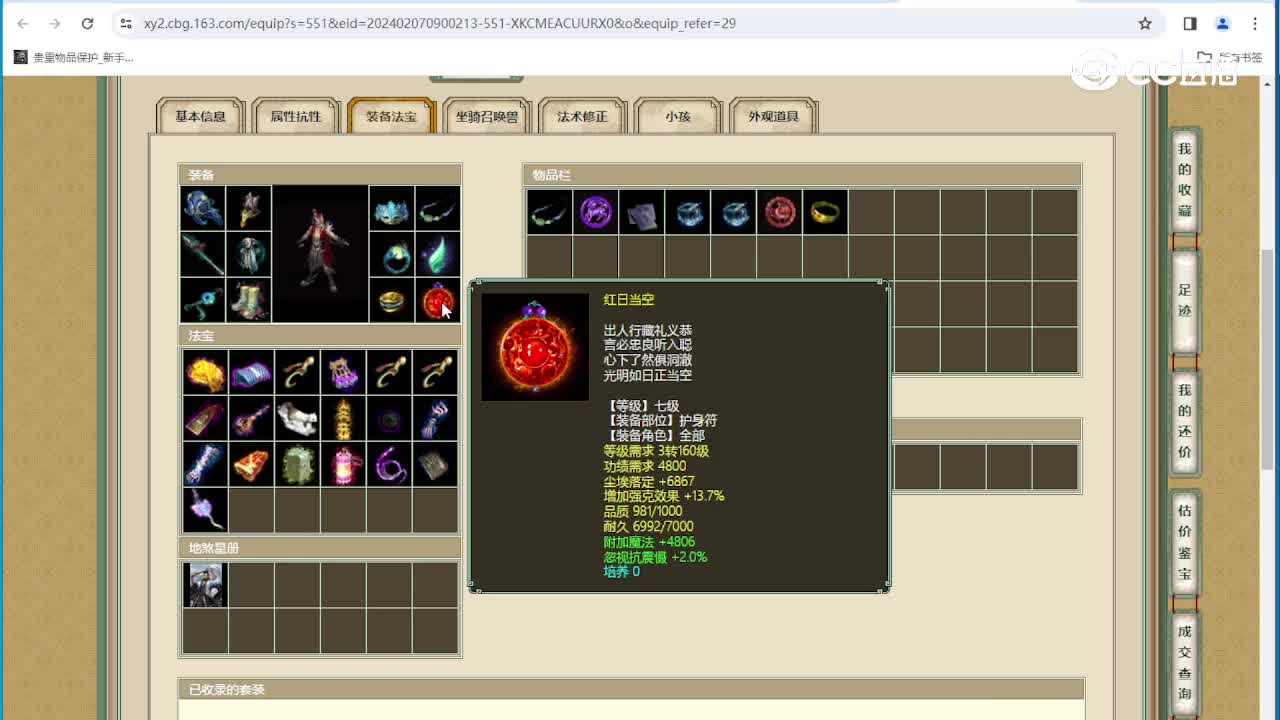The width and height of the screenshot is (1280, 720).
Task: Select the boots icon in equipment panel
Action: 249,300
